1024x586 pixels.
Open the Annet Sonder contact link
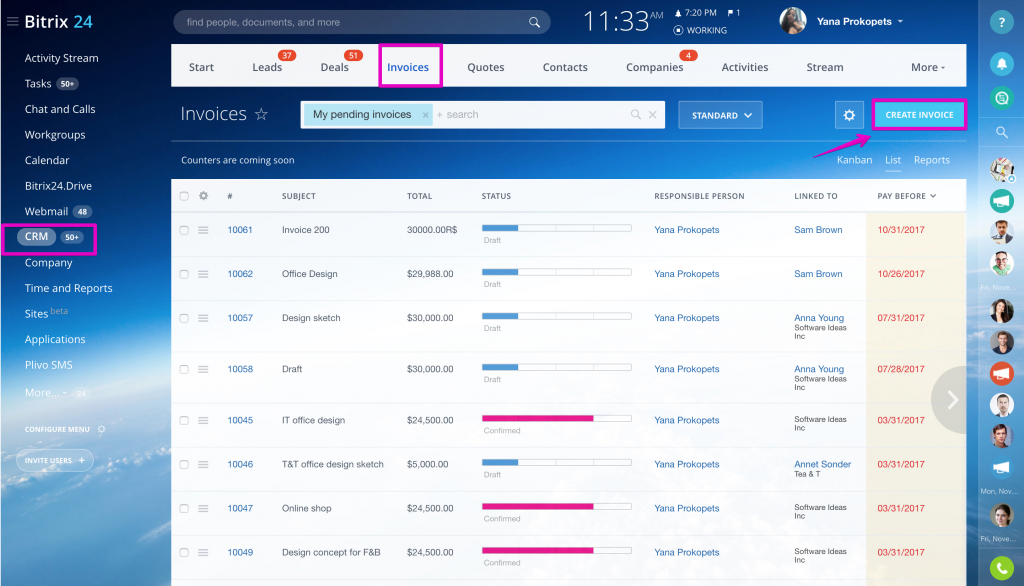(x=822, y=464)
